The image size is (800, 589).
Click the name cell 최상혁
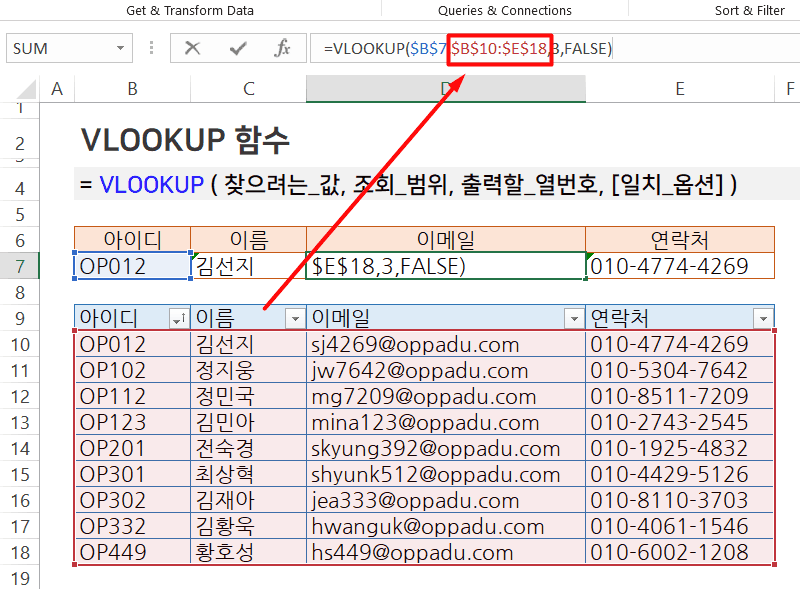(x=248, y=475)
